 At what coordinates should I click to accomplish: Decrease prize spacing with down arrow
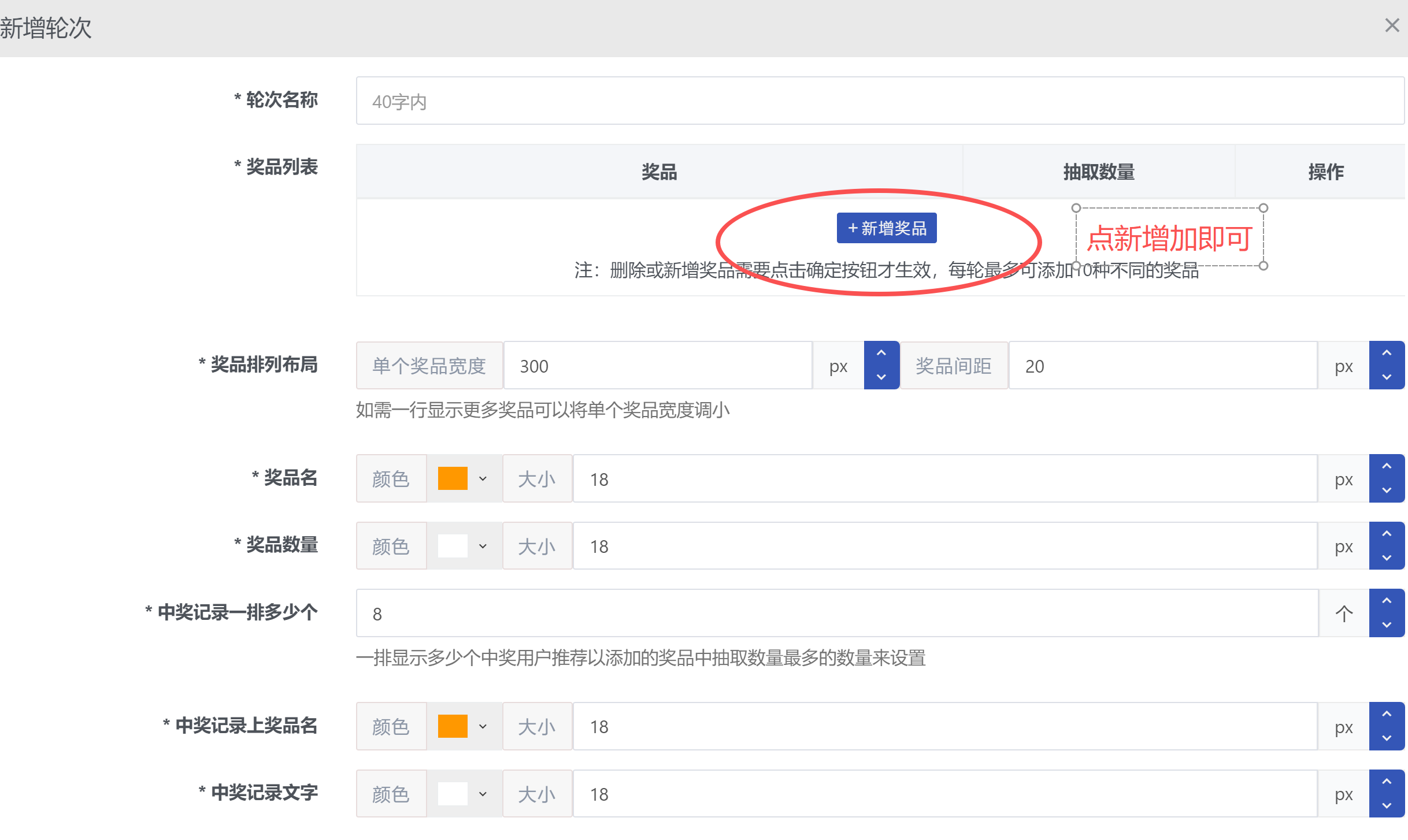(x=1387, y=377)
